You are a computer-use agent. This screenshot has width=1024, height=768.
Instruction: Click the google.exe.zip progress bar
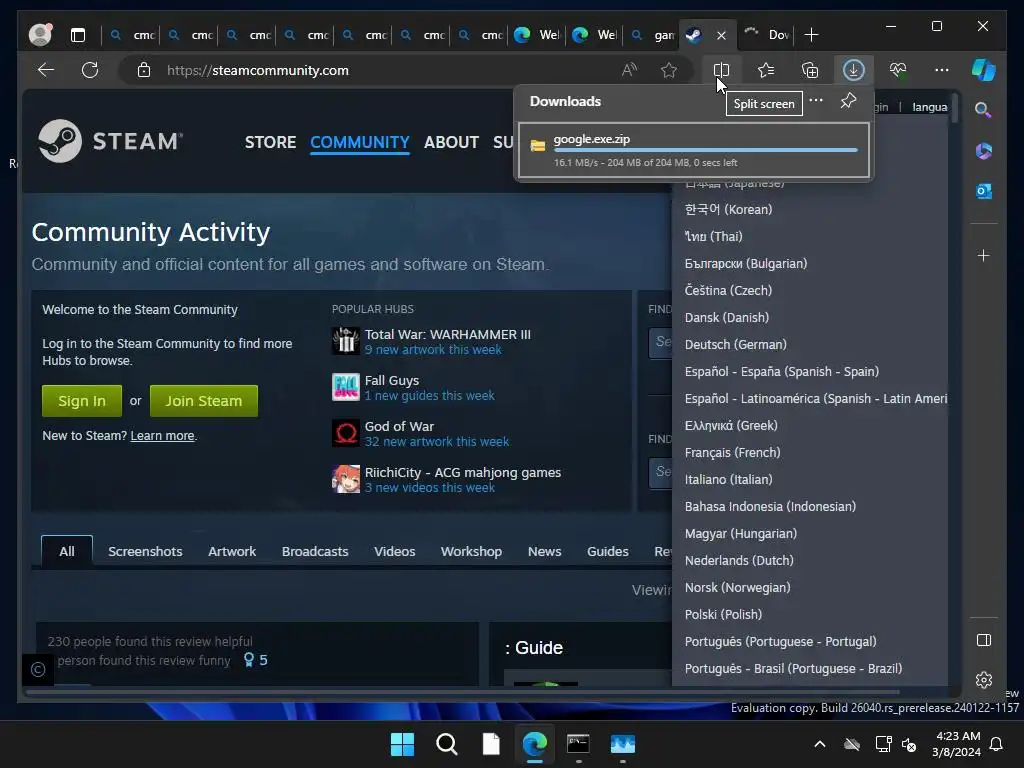click(x=705, y=150)
